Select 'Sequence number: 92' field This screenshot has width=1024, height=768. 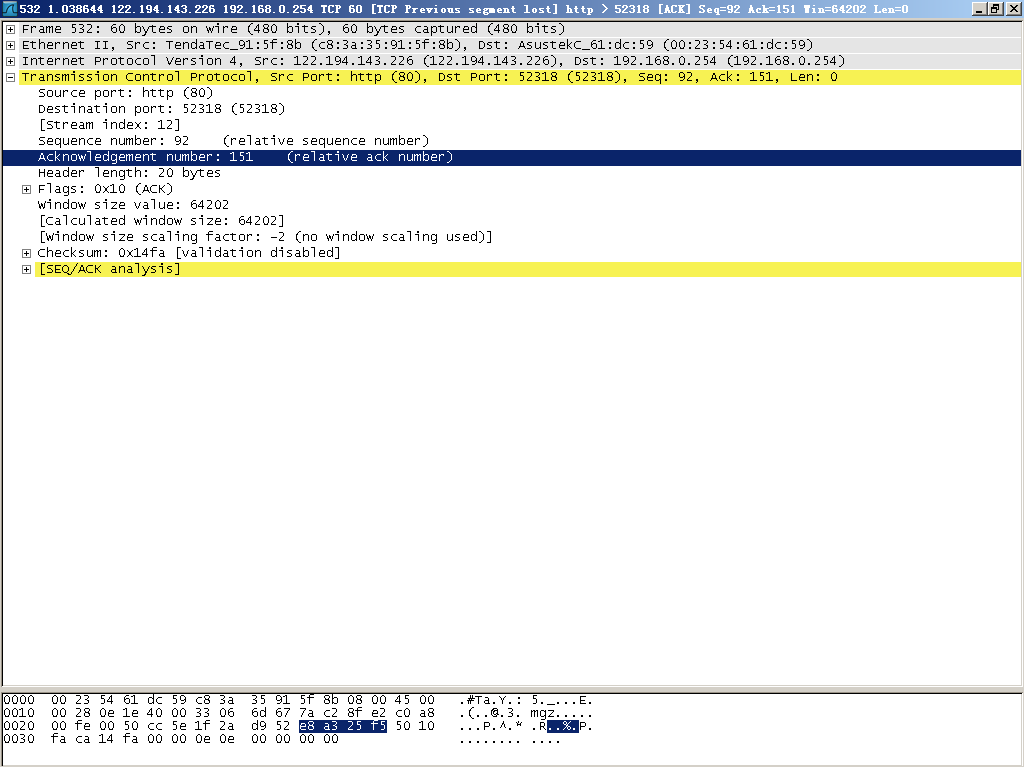pyautogui.click(x=233, y=141)
